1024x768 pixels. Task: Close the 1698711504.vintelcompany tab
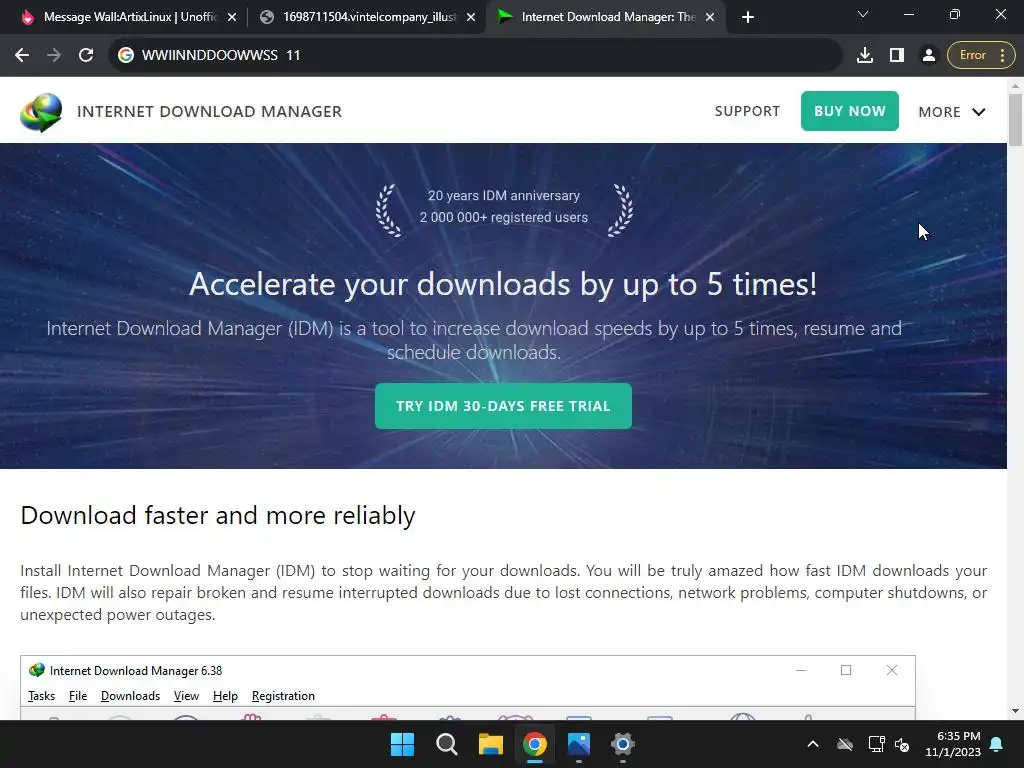[470, 17]
